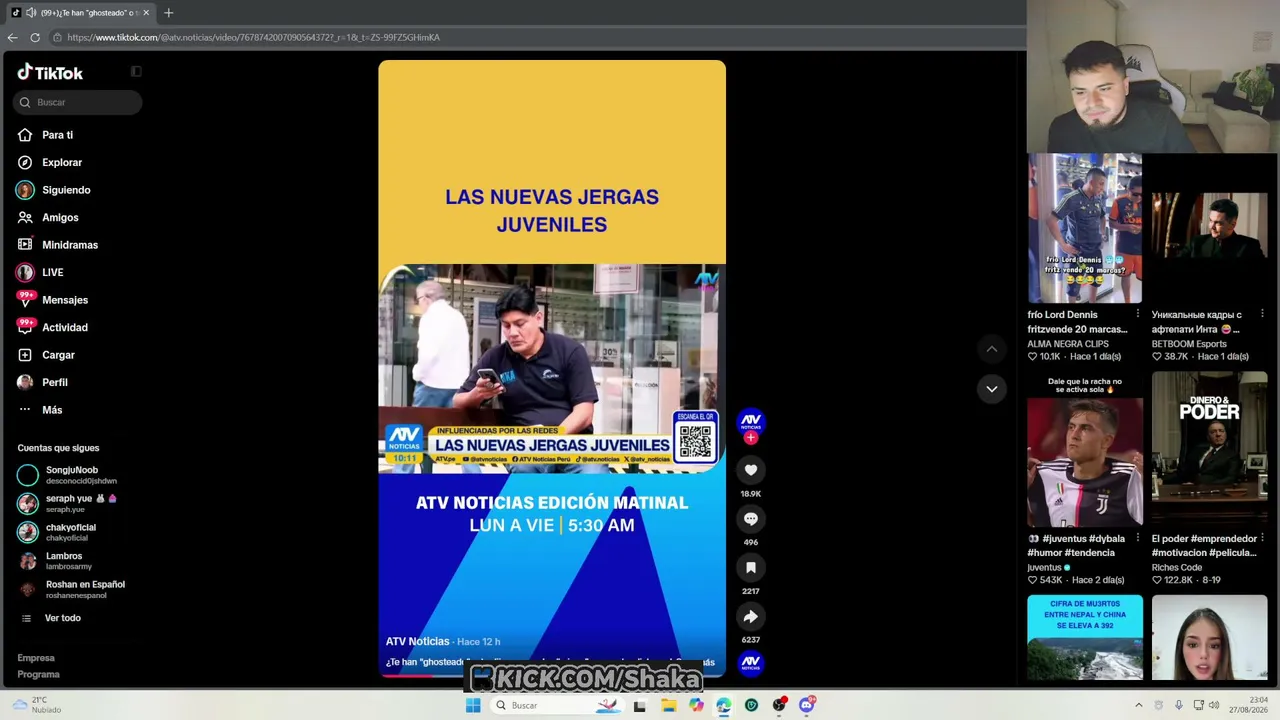Open the Windows Start menu
1280x720 pixels.
473,705
